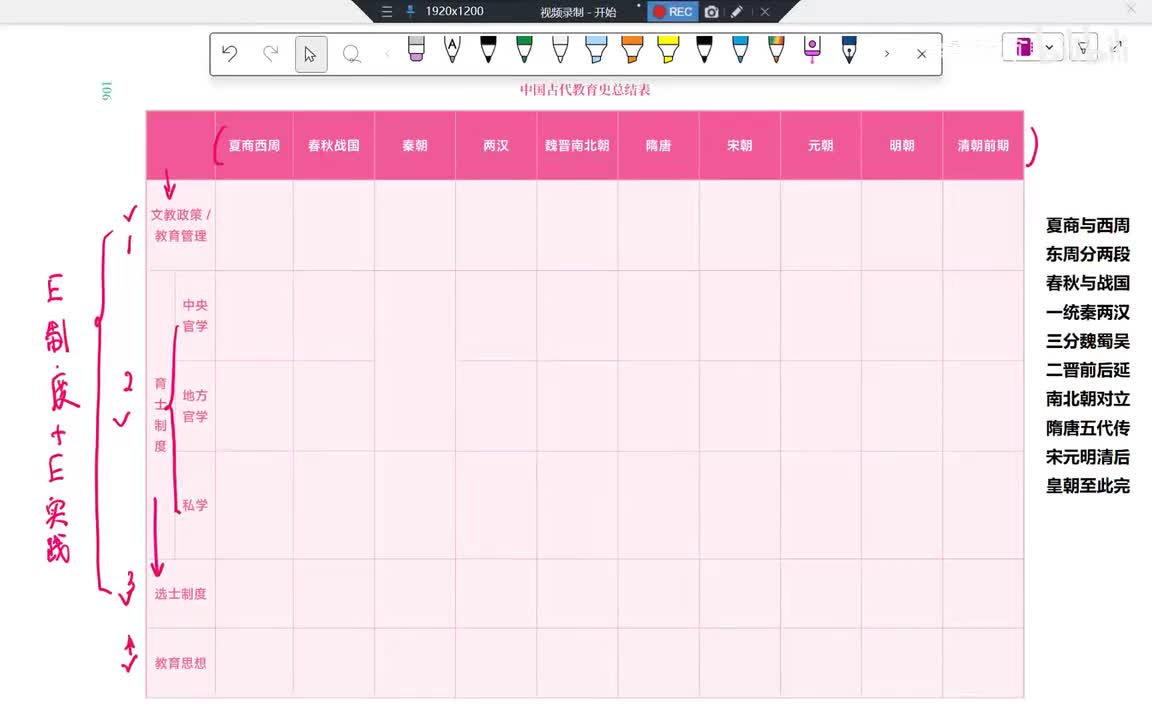Click the 夏商西周 column header
1152x720 pixels.
254,145
